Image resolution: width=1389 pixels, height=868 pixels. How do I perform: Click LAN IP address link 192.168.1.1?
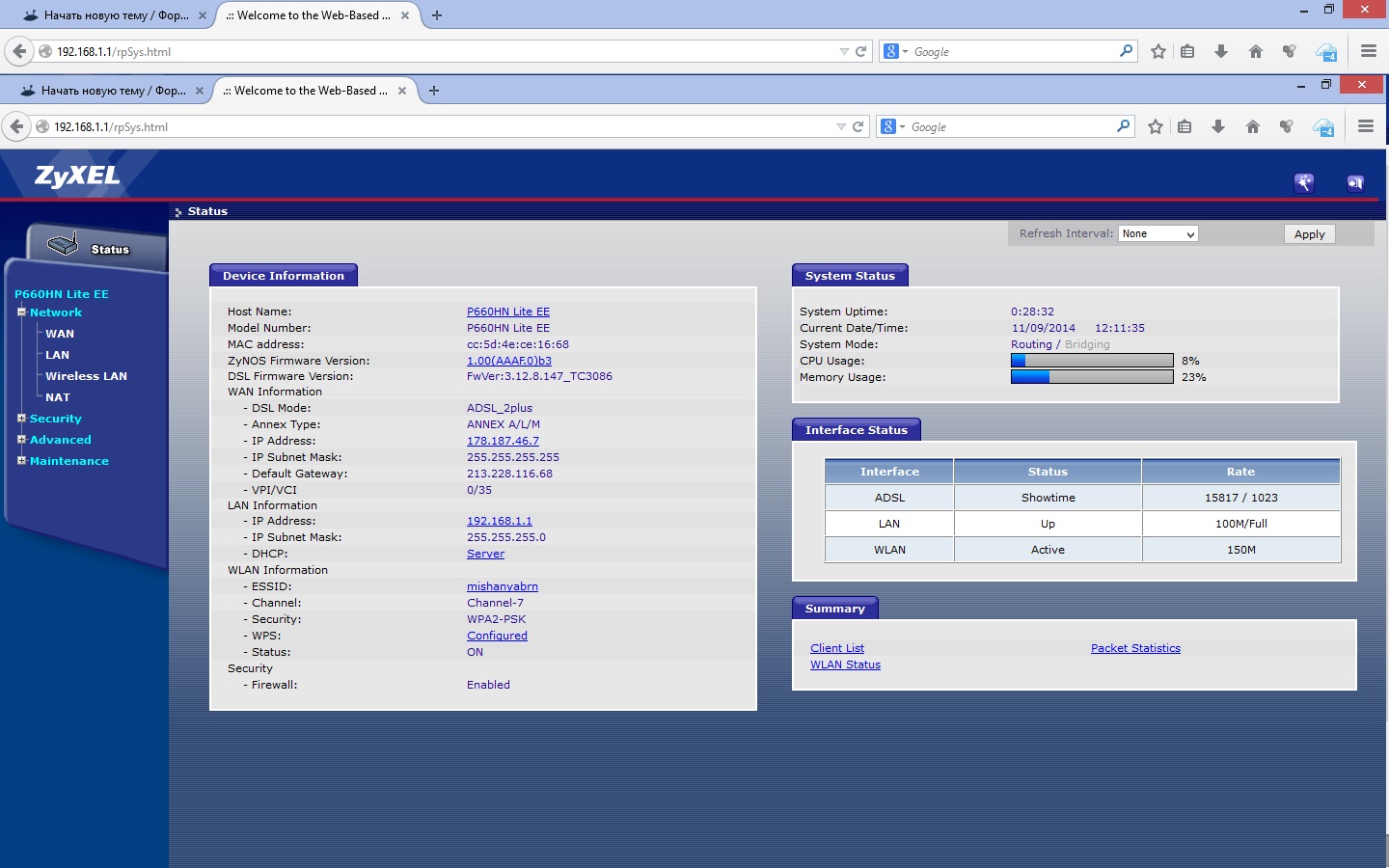[500, 521]
